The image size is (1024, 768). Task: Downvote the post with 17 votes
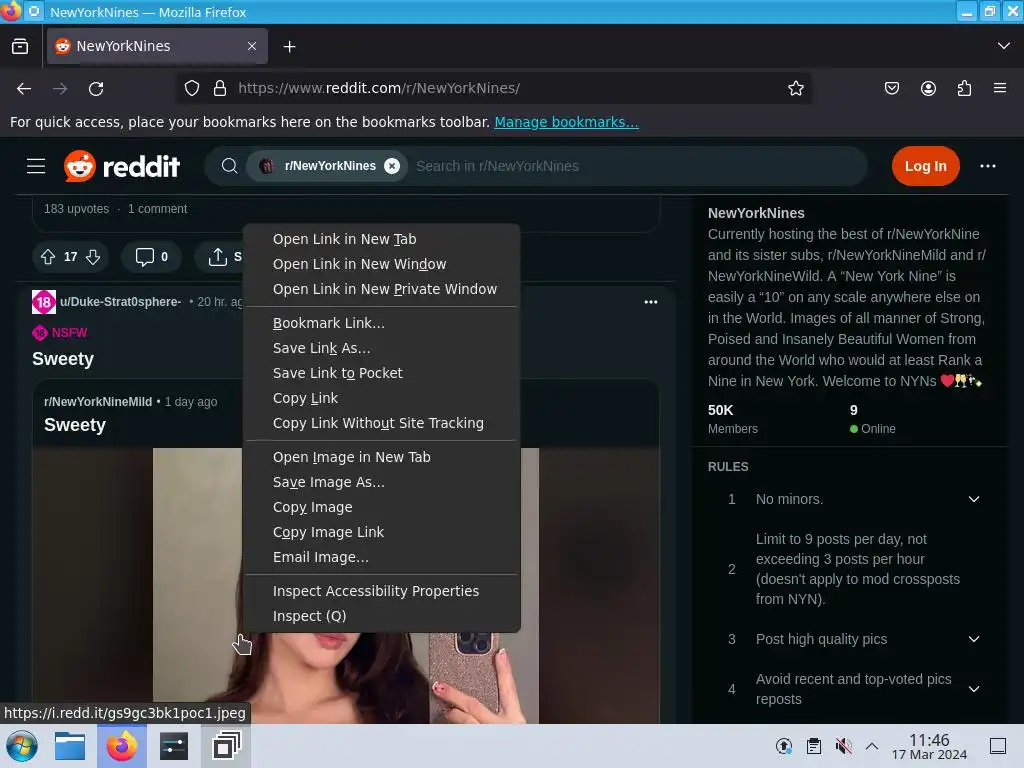coord(93,257)
